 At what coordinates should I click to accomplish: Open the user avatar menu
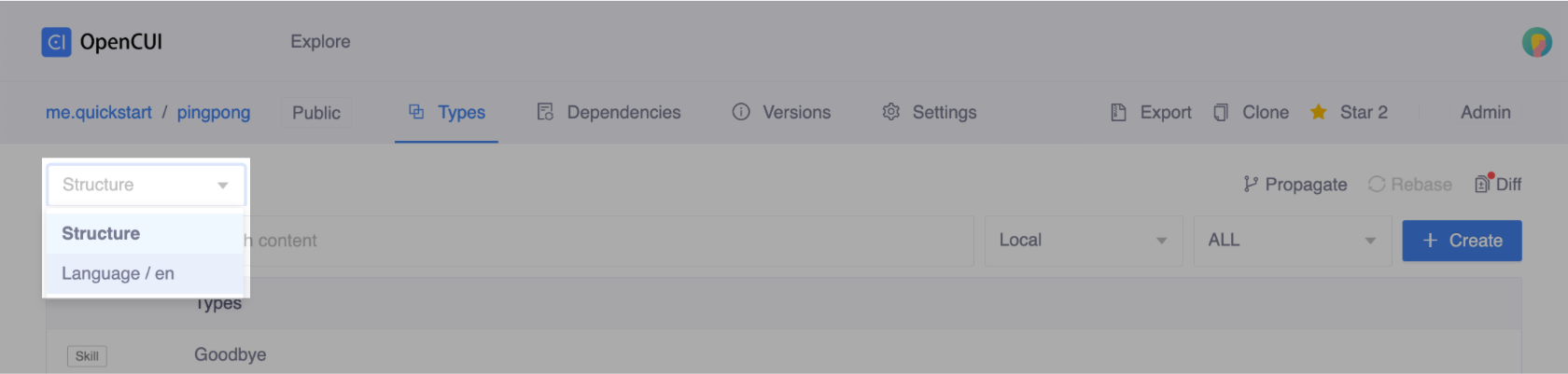[x=1536, y=42]
